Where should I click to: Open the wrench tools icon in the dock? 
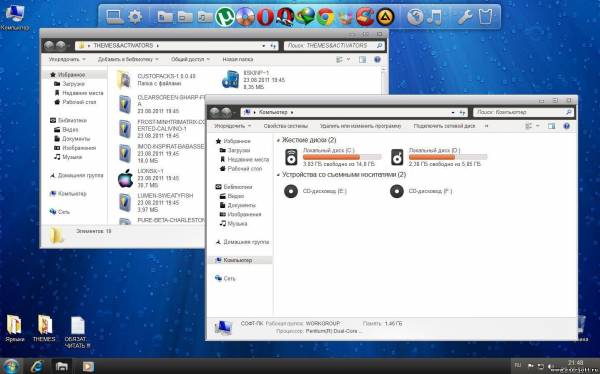[x=465, y=17]
